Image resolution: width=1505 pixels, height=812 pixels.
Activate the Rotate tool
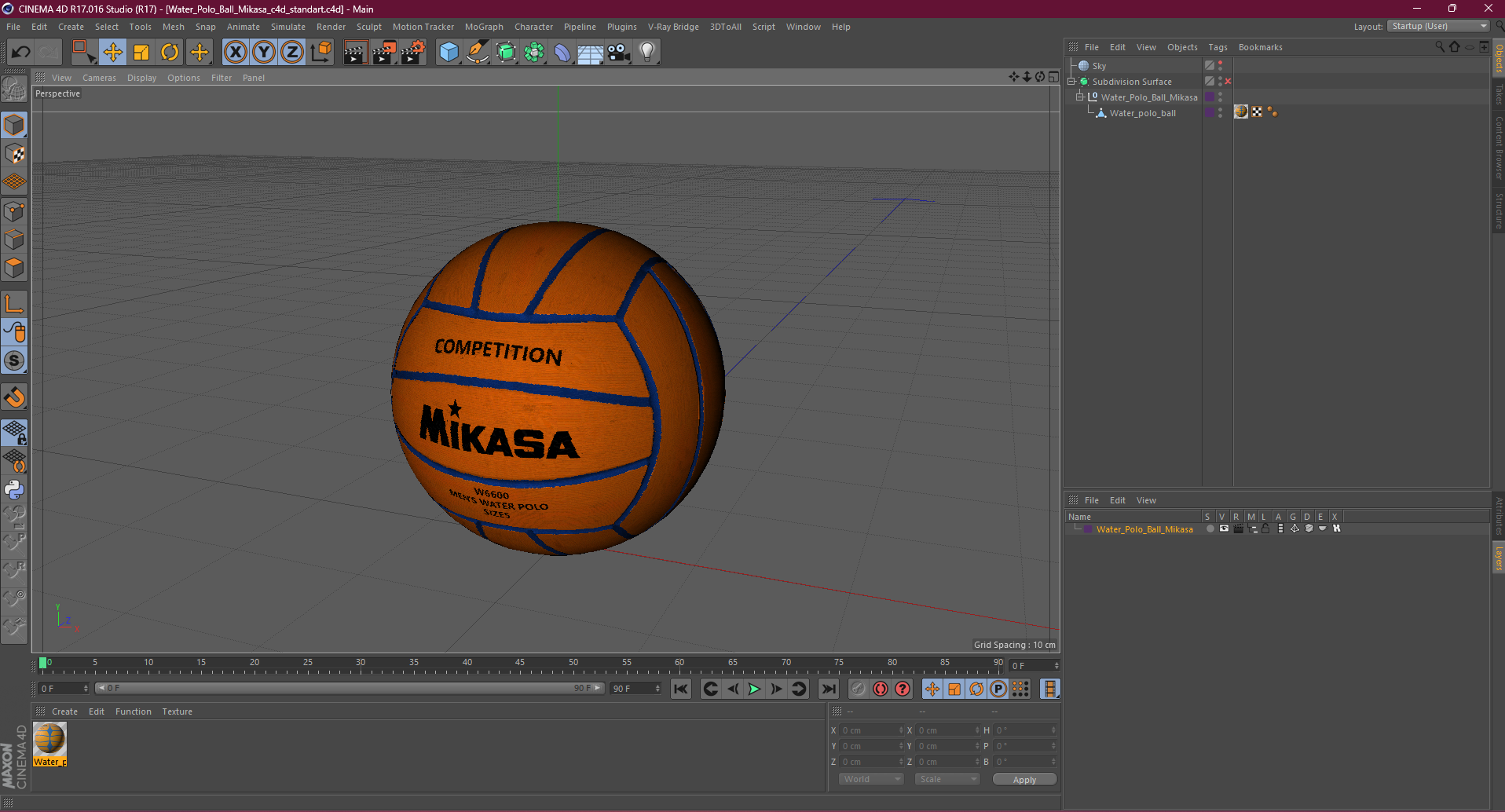pos(170,53)
